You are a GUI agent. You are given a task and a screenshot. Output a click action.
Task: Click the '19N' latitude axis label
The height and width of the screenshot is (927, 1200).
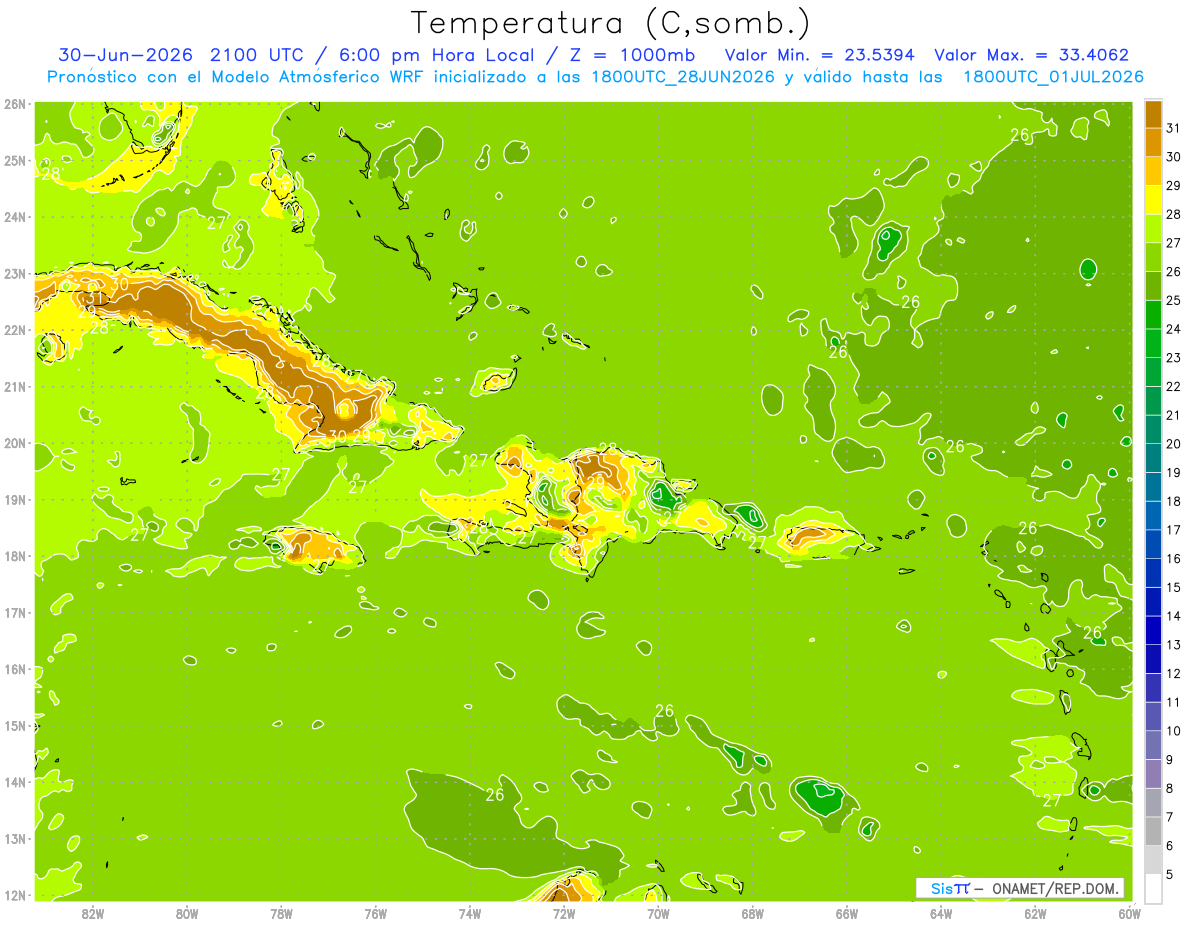pyautogui.click(x=15, y=499)
